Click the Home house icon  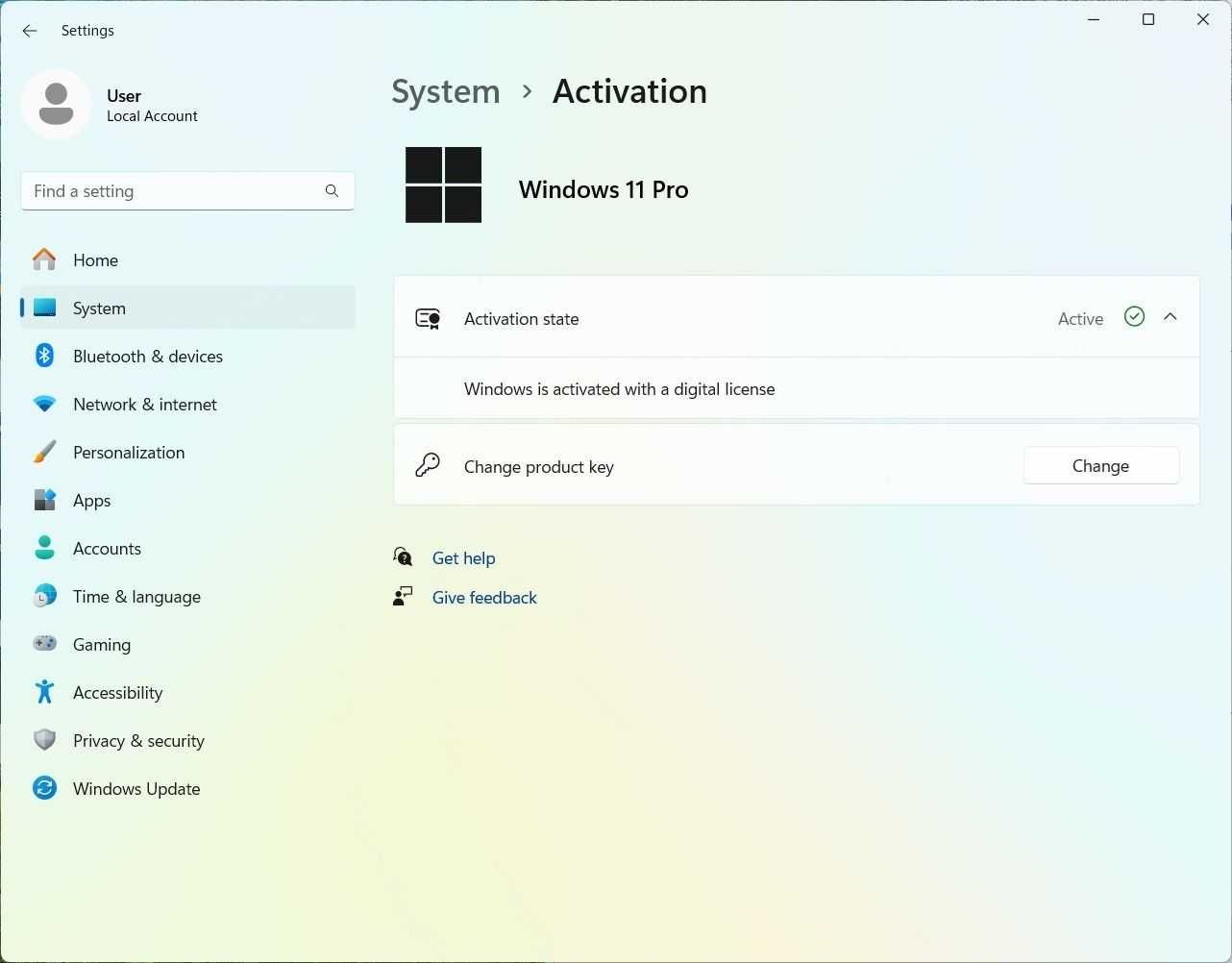(x=44, y=259)
